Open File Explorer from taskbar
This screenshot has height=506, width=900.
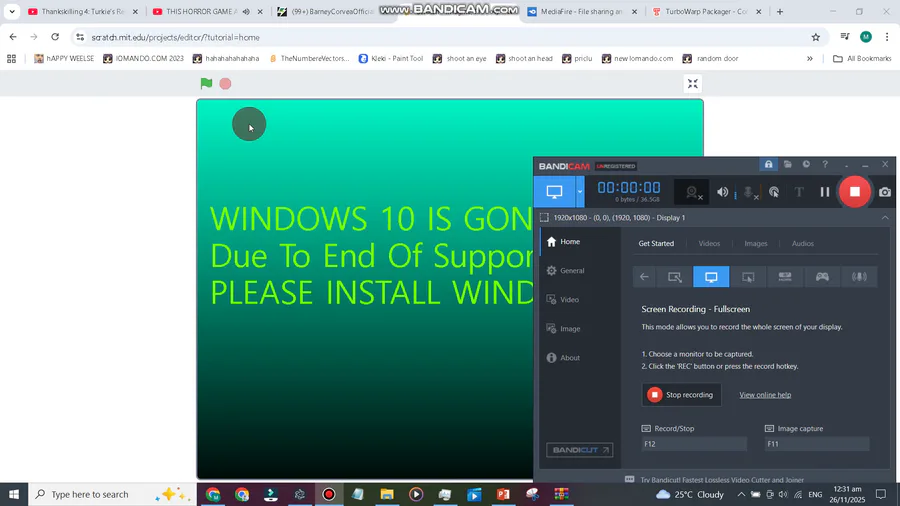pos(387,494)
